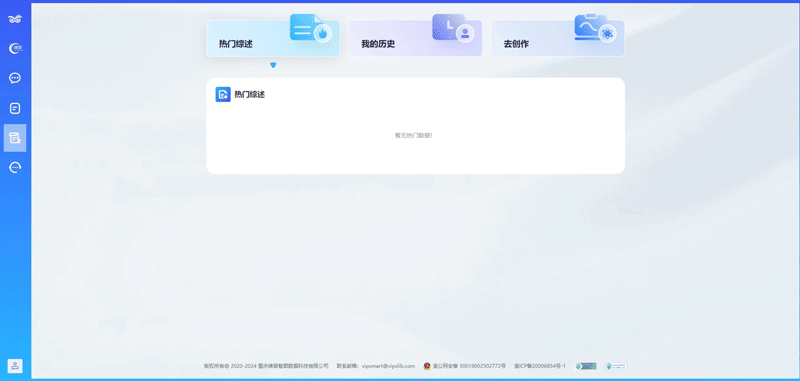
Task: Open the customer service headset sidebar icon
Action: coord(15,167)
